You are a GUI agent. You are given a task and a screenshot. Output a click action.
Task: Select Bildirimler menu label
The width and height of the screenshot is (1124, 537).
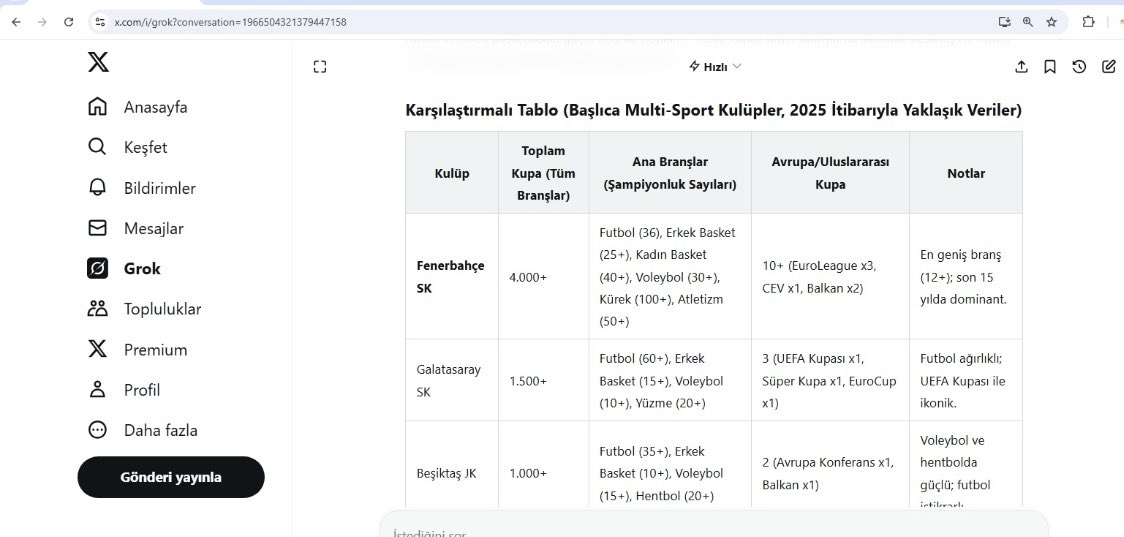(x=160, y=189)
